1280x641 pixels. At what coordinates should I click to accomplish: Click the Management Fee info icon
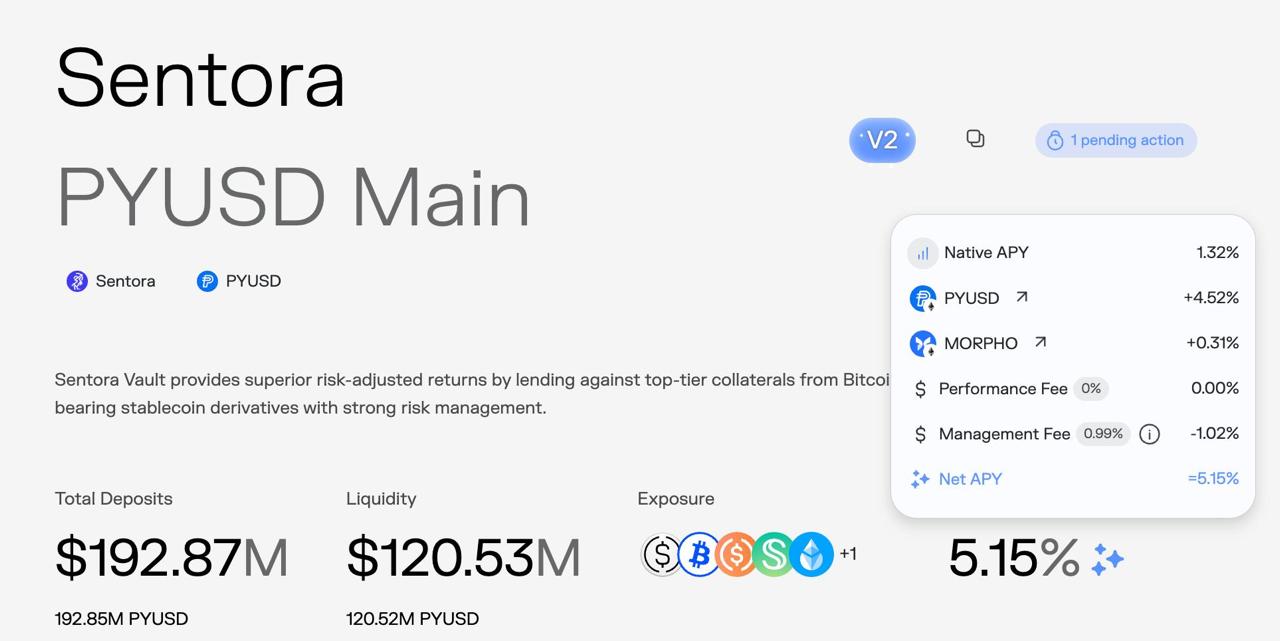(1150, 434)
